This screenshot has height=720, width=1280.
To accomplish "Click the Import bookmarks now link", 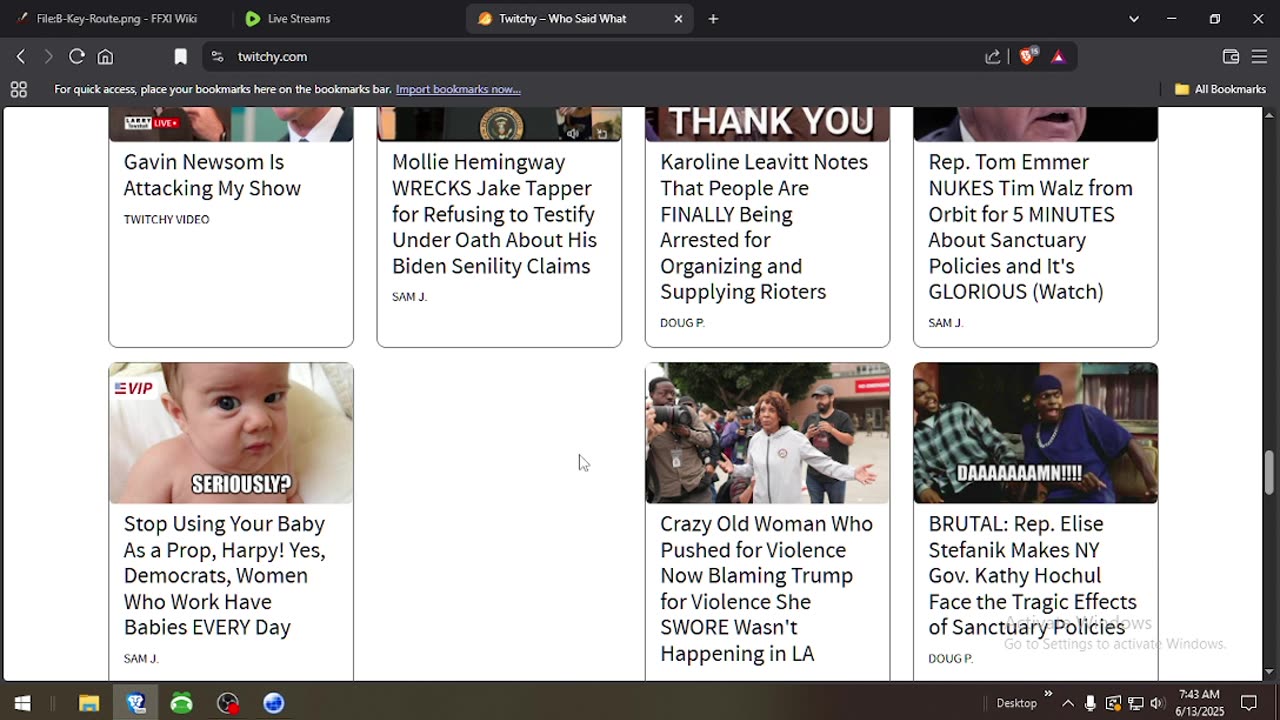I will [458, 89].
